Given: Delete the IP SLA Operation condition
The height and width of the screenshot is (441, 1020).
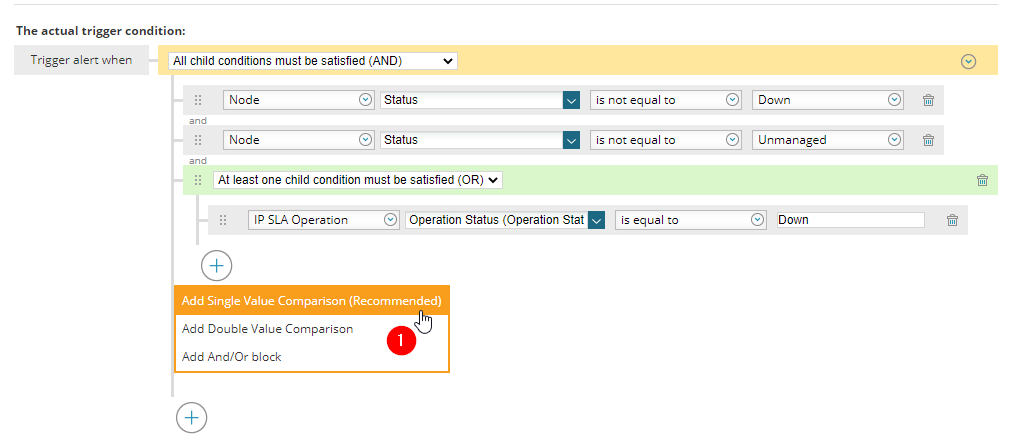Looking at the screenshot, I should click(x=952, y=220).
